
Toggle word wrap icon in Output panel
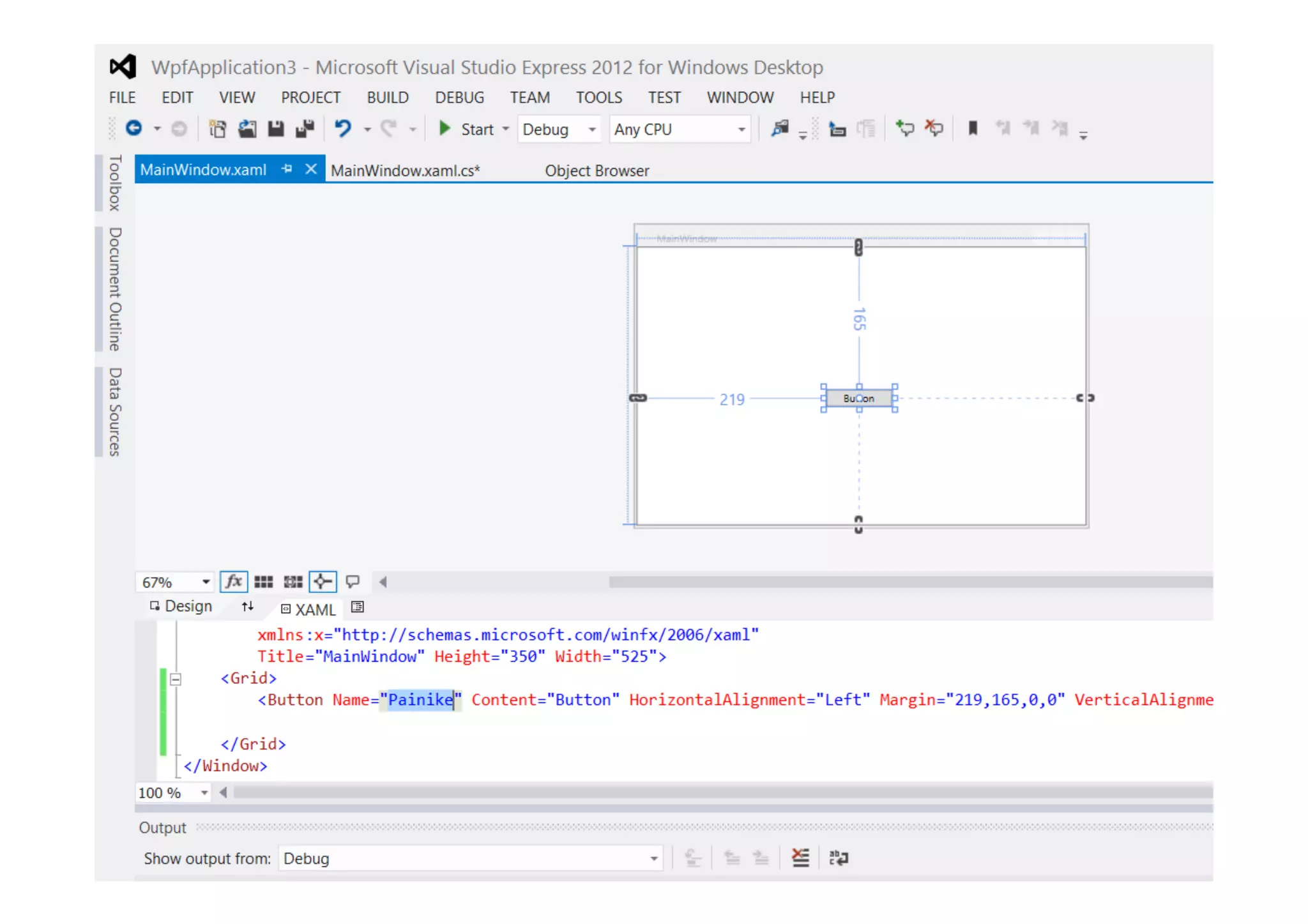(x=838, y=858)
